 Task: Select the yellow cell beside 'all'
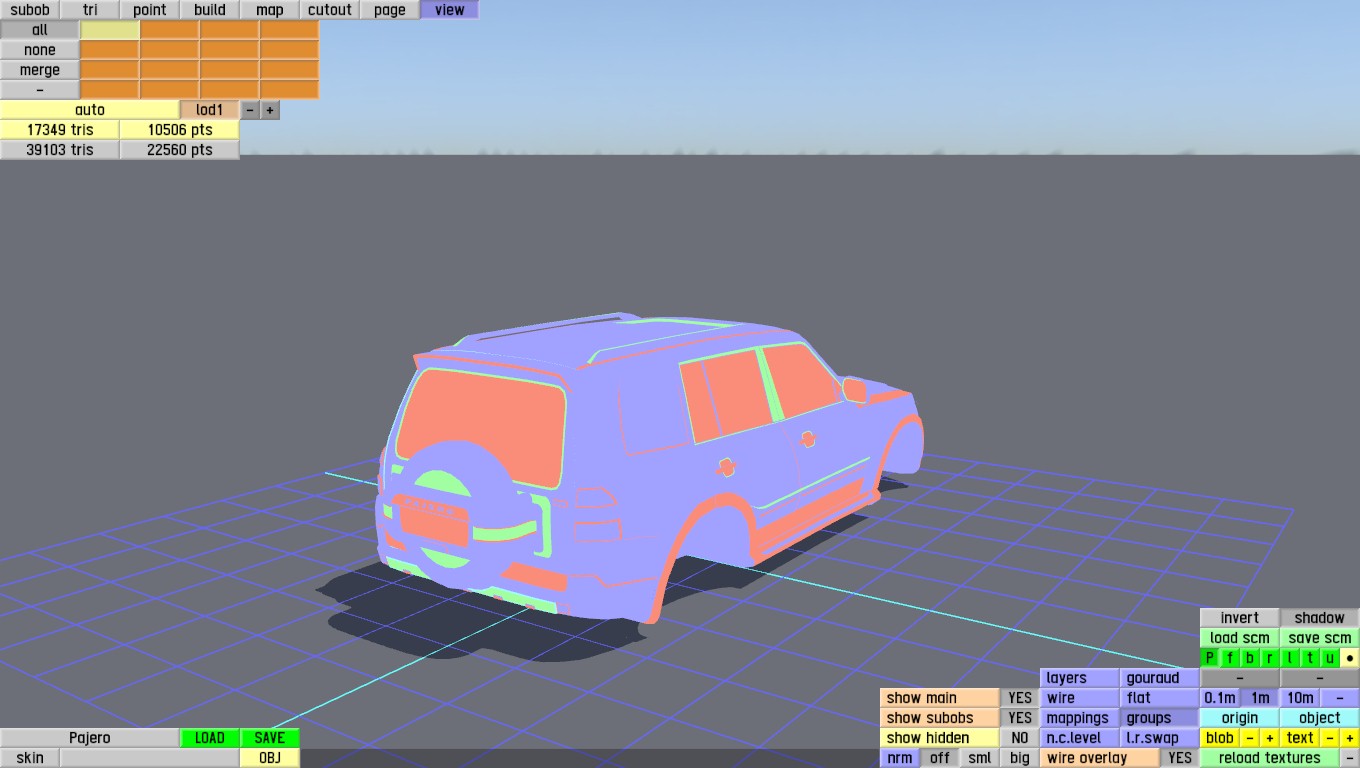pos(110,30)
